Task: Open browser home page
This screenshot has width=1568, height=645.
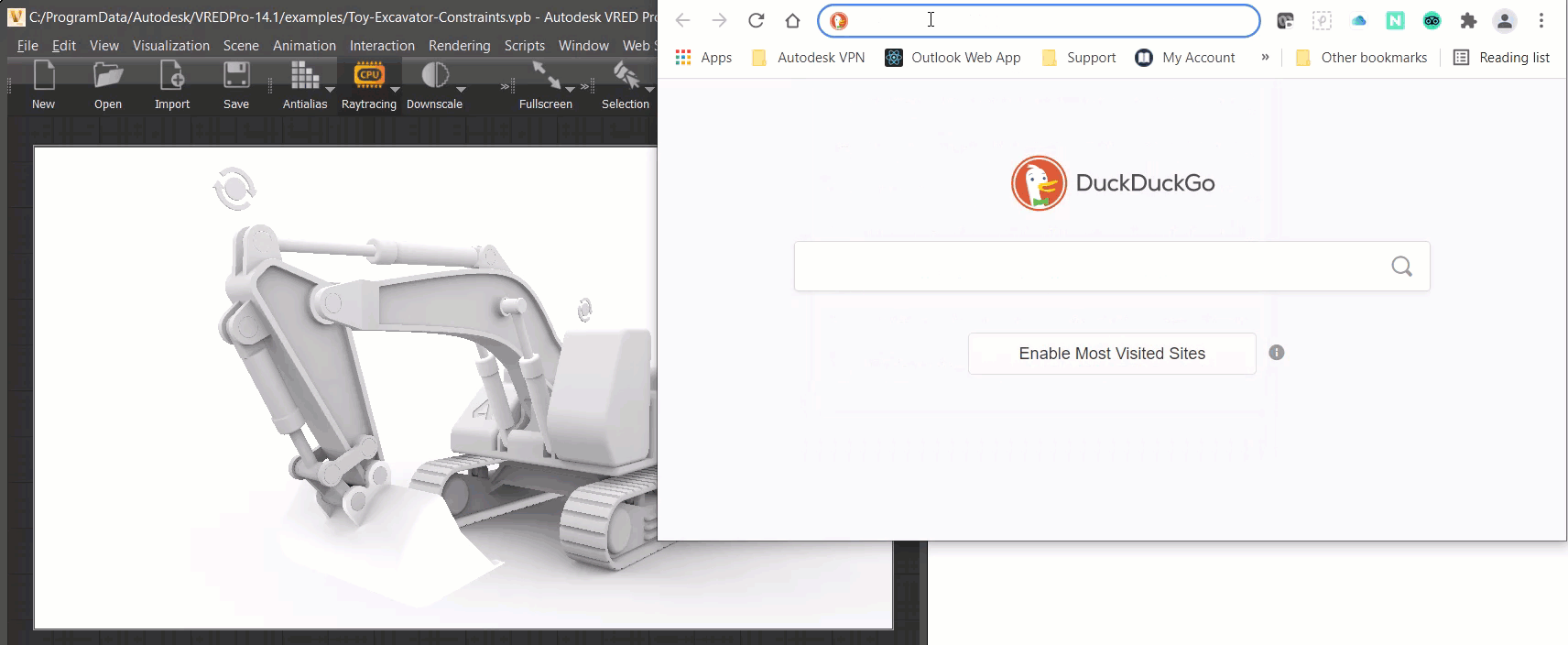Action: (792, 20)
